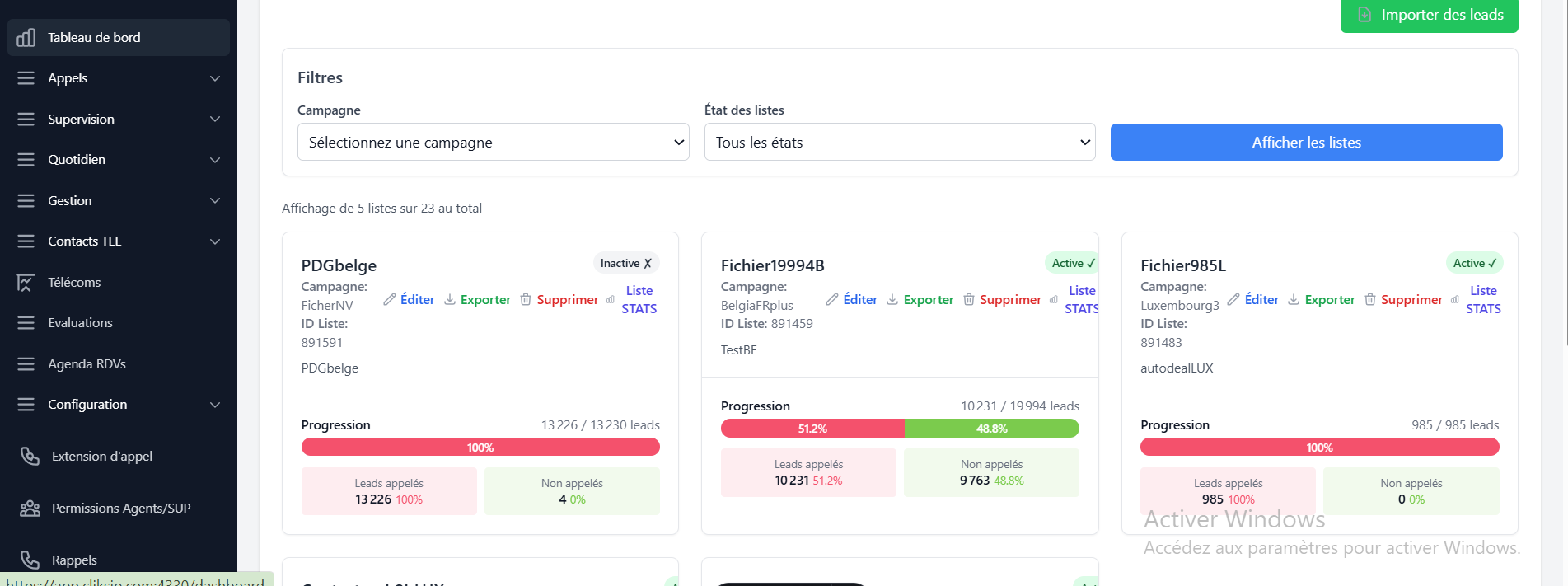Toggle the Active status badge on Fichier19994B
Viewport: 1568px width, 586px height.
click(1073, 263)
